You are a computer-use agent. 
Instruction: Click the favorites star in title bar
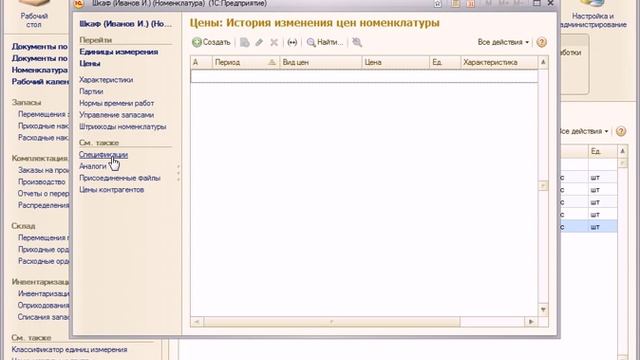coord(438,4)
